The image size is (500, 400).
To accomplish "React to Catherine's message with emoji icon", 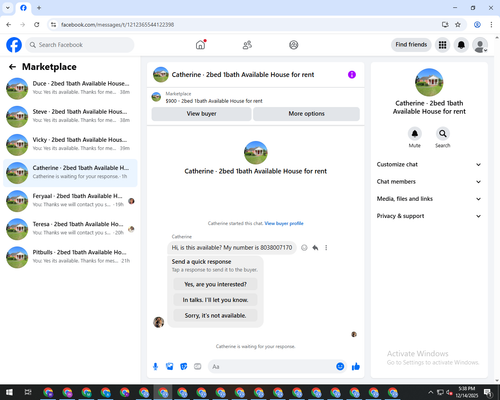I will click(304, 248).
